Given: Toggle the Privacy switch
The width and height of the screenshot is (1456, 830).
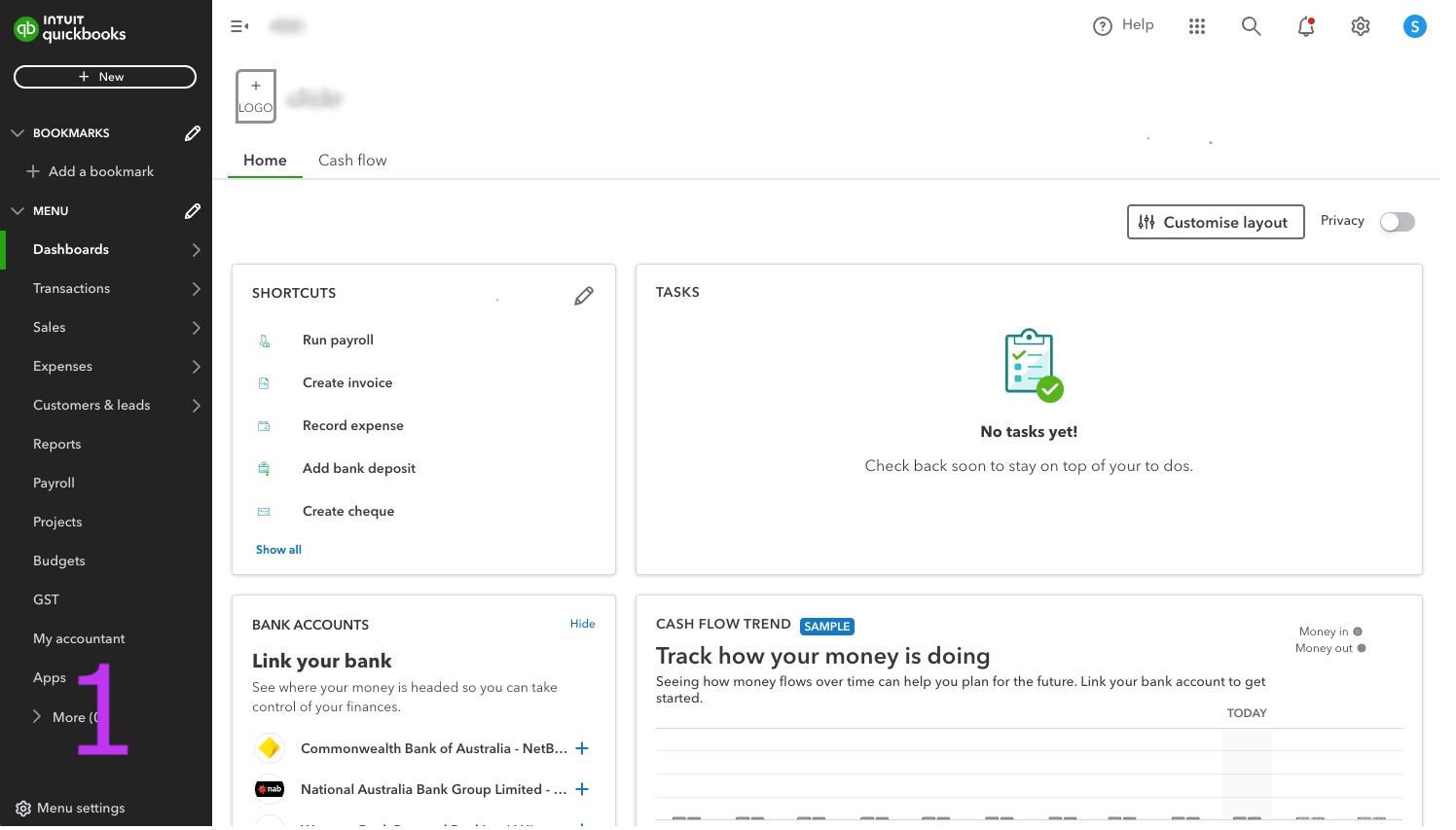Looking at the screenshot, I should point(1397,222).
